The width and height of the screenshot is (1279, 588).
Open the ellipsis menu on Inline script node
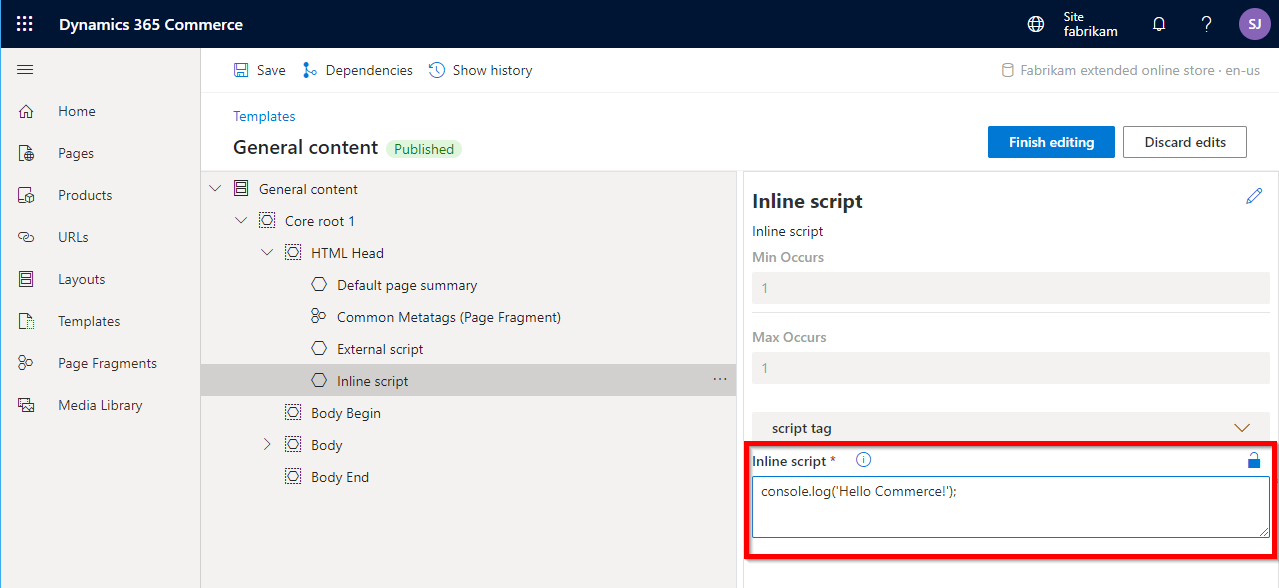719,380
